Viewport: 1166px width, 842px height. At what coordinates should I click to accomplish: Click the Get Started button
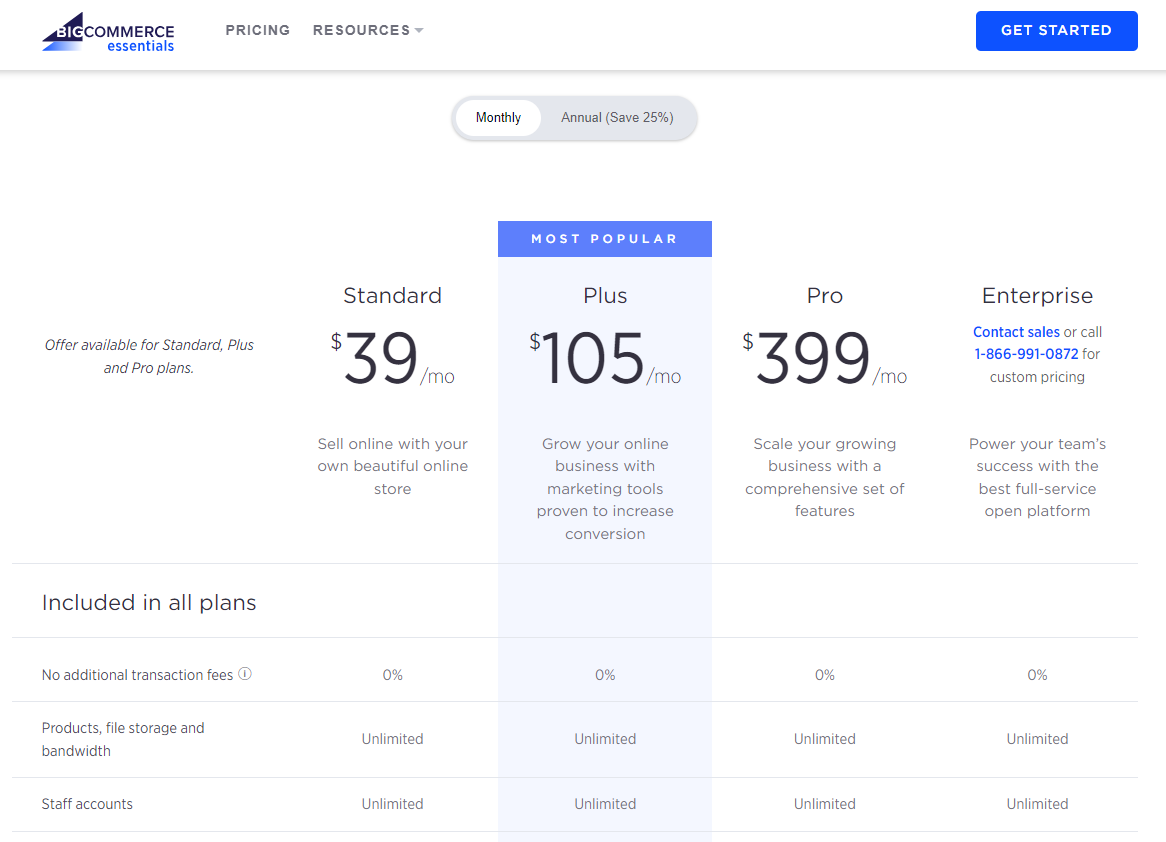[x=1056, y=30]
